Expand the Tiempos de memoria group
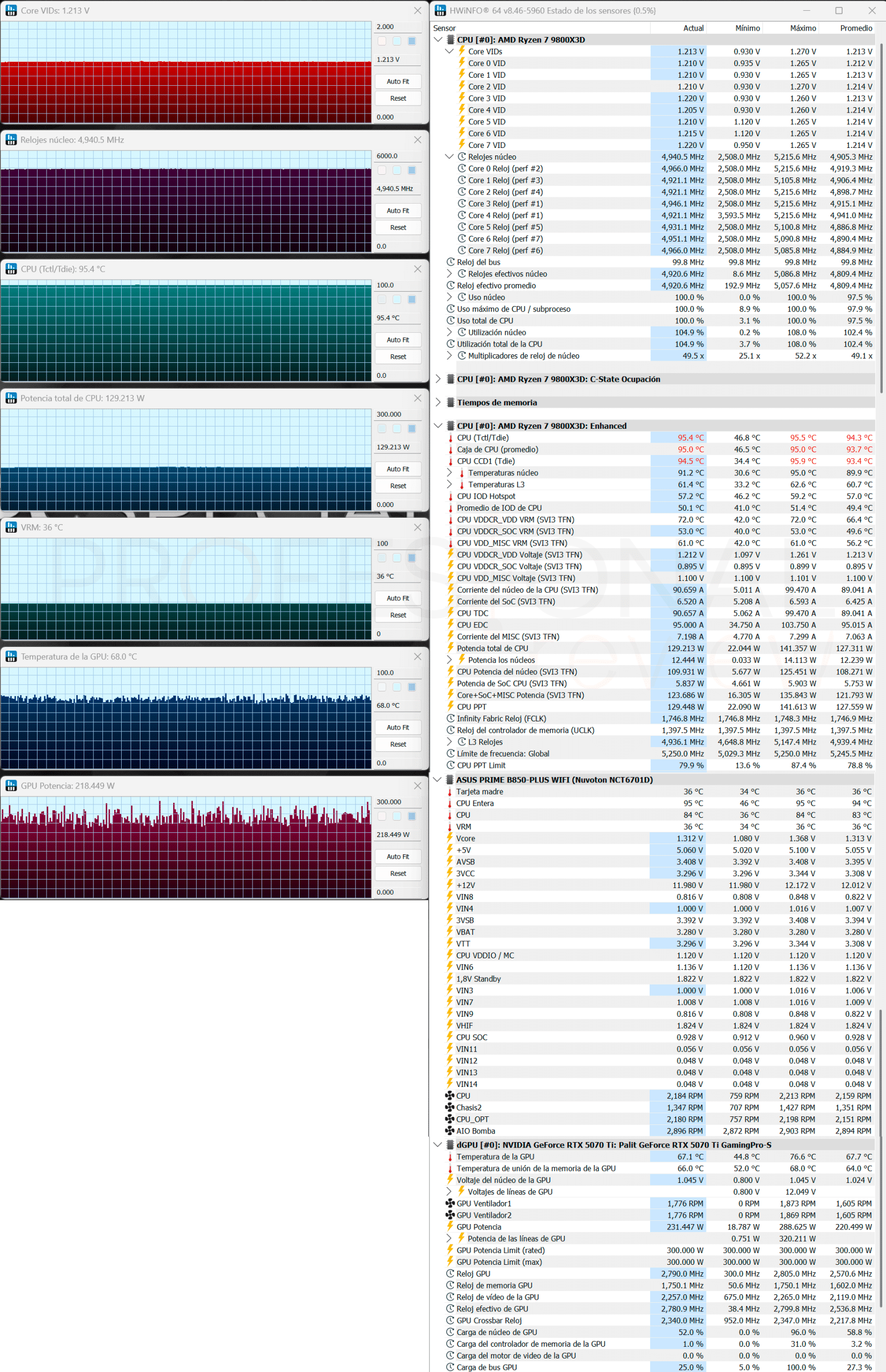The height and width of the screenshot is (1372, 886). click(438, 402)
